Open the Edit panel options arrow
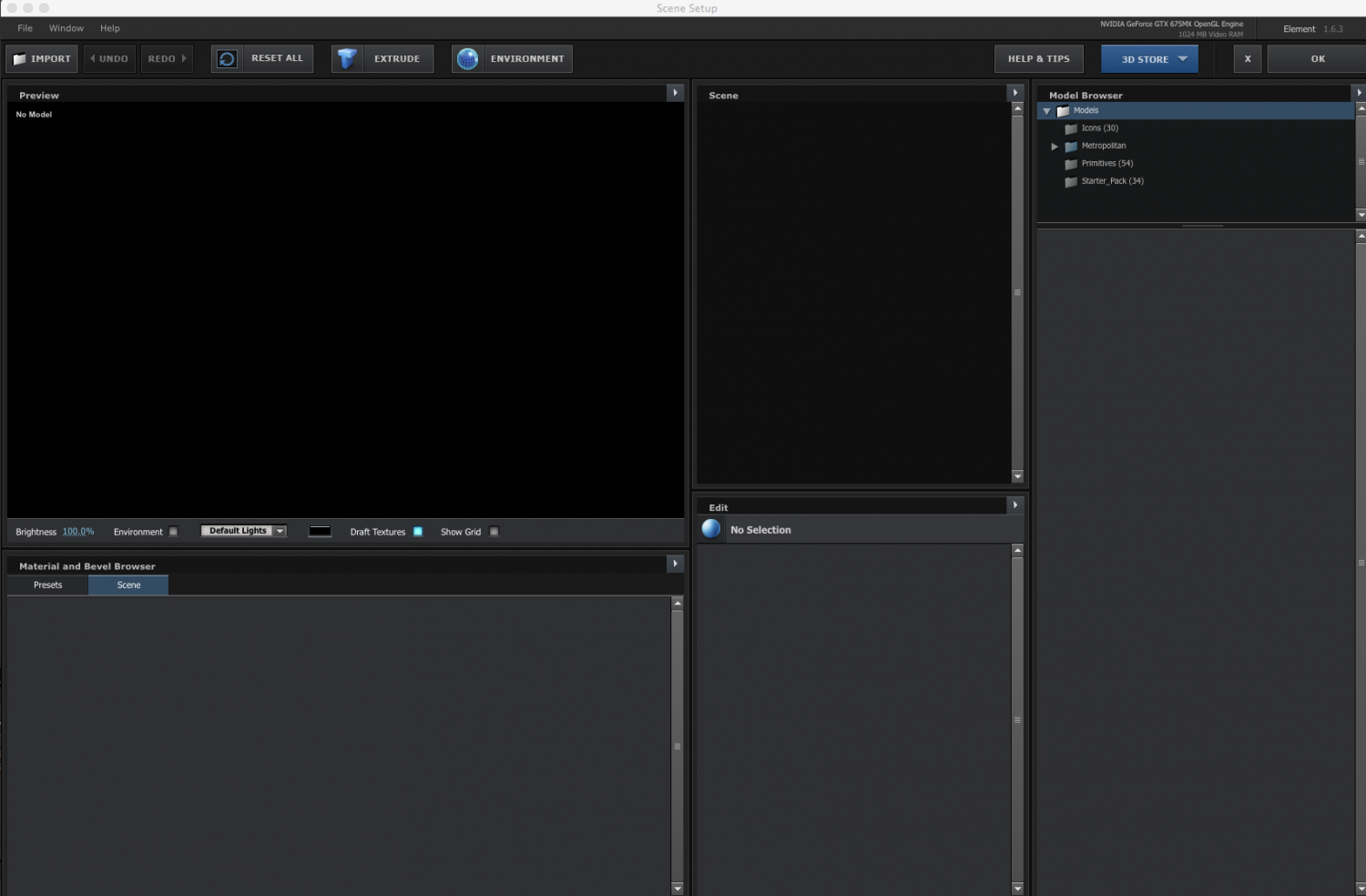This screenshot has height=896, width=1366. tap(1015, 504)
